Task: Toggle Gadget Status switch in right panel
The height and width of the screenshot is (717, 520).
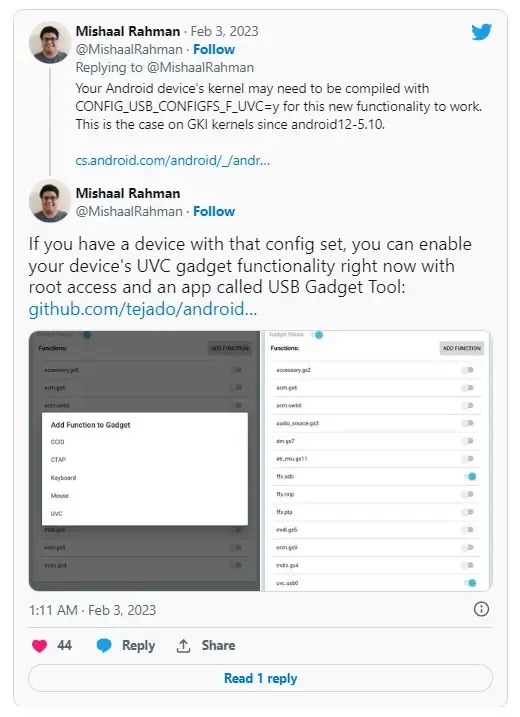Action: (316, 335)
